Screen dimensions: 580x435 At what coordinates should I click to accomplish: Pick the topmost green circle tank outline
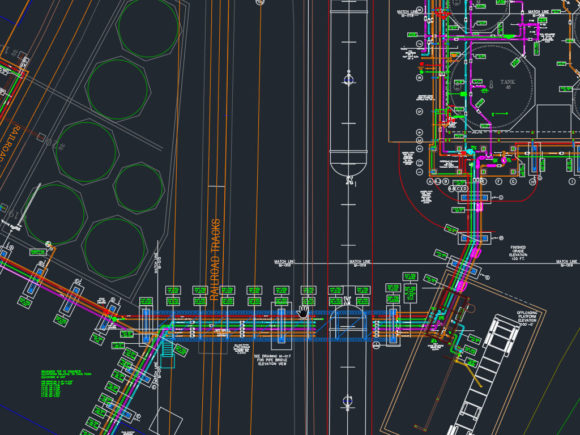pyautogui.click(x=149, y=28)
